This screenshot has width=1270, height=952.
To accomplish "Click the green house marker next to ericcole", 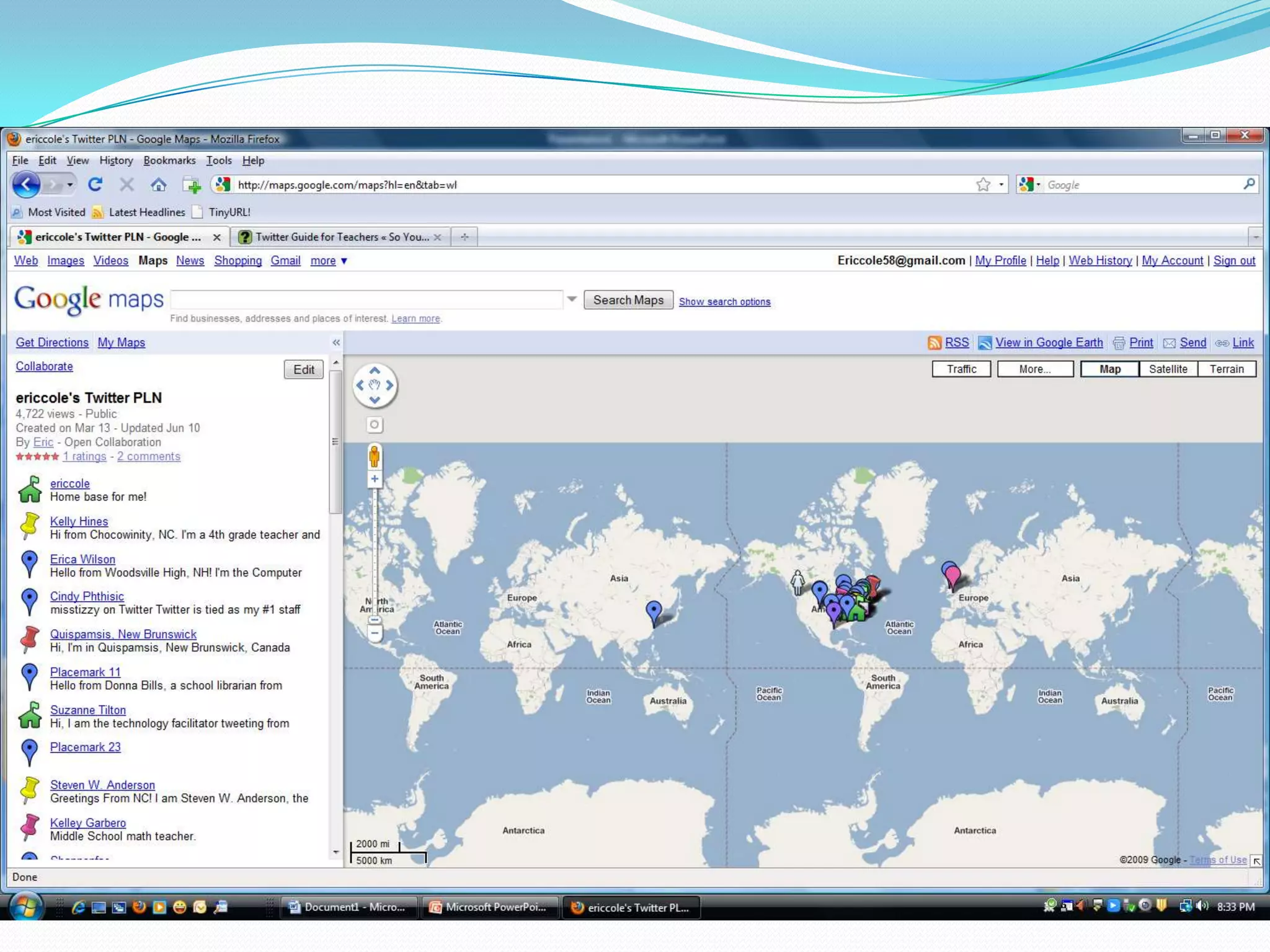I will pos(30,490).
